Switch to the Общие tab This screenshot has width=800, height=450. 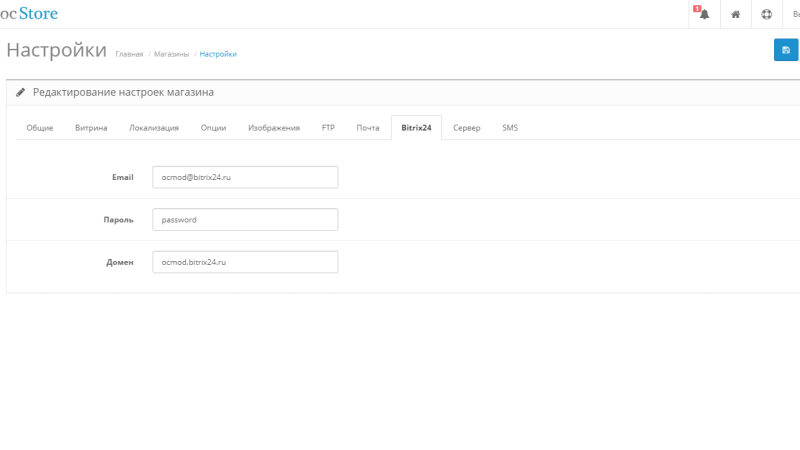click(x=40, y=128)
